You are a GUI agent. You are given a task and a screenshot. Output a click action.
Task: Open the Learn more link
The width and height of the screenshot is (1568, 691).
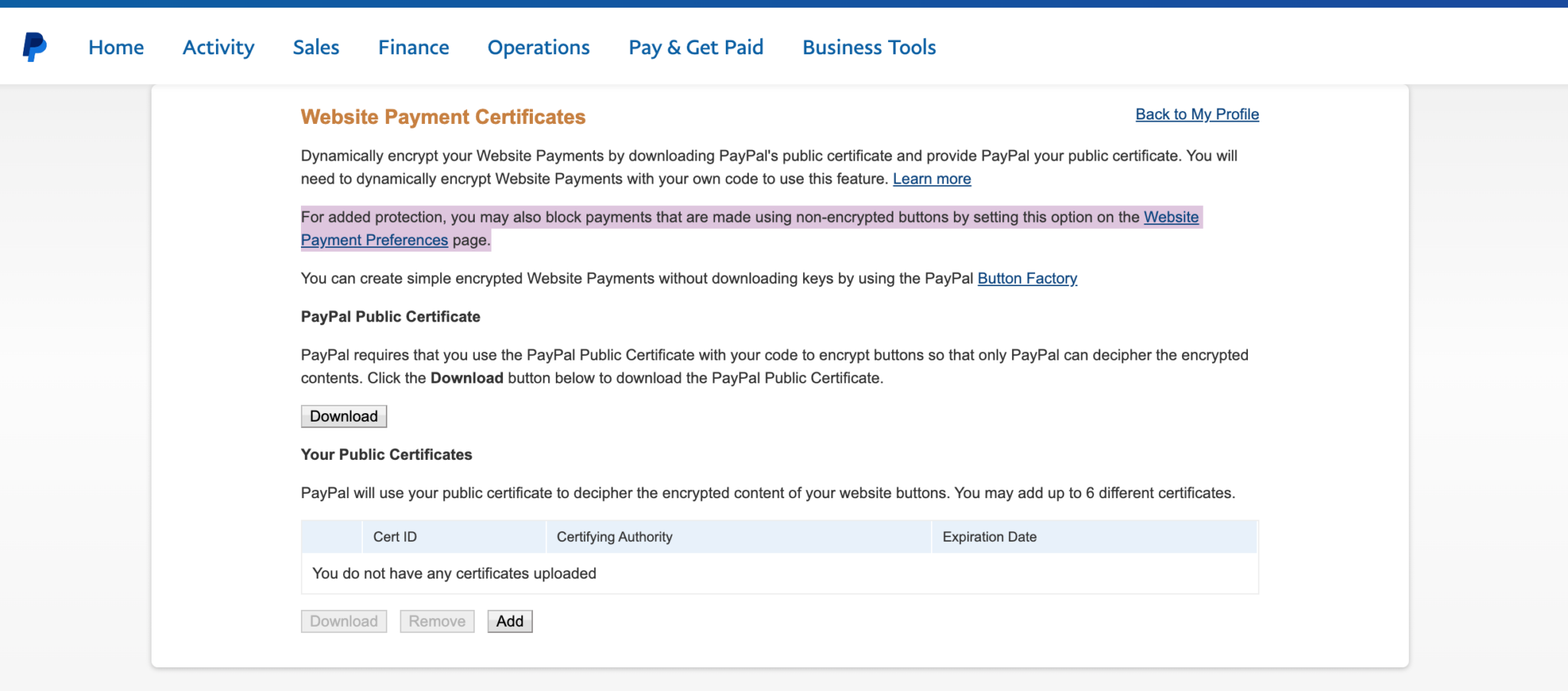[x=931, y=178]
